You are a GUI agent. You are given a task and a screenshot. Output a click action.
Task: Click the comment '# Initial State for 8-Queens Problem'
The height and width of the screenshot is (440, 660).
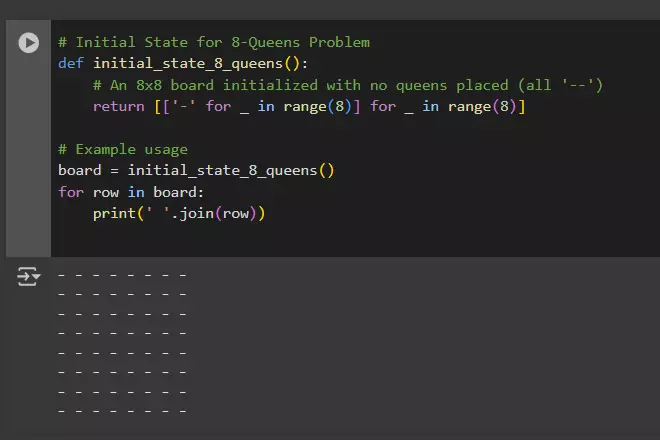tap(214, 43)
